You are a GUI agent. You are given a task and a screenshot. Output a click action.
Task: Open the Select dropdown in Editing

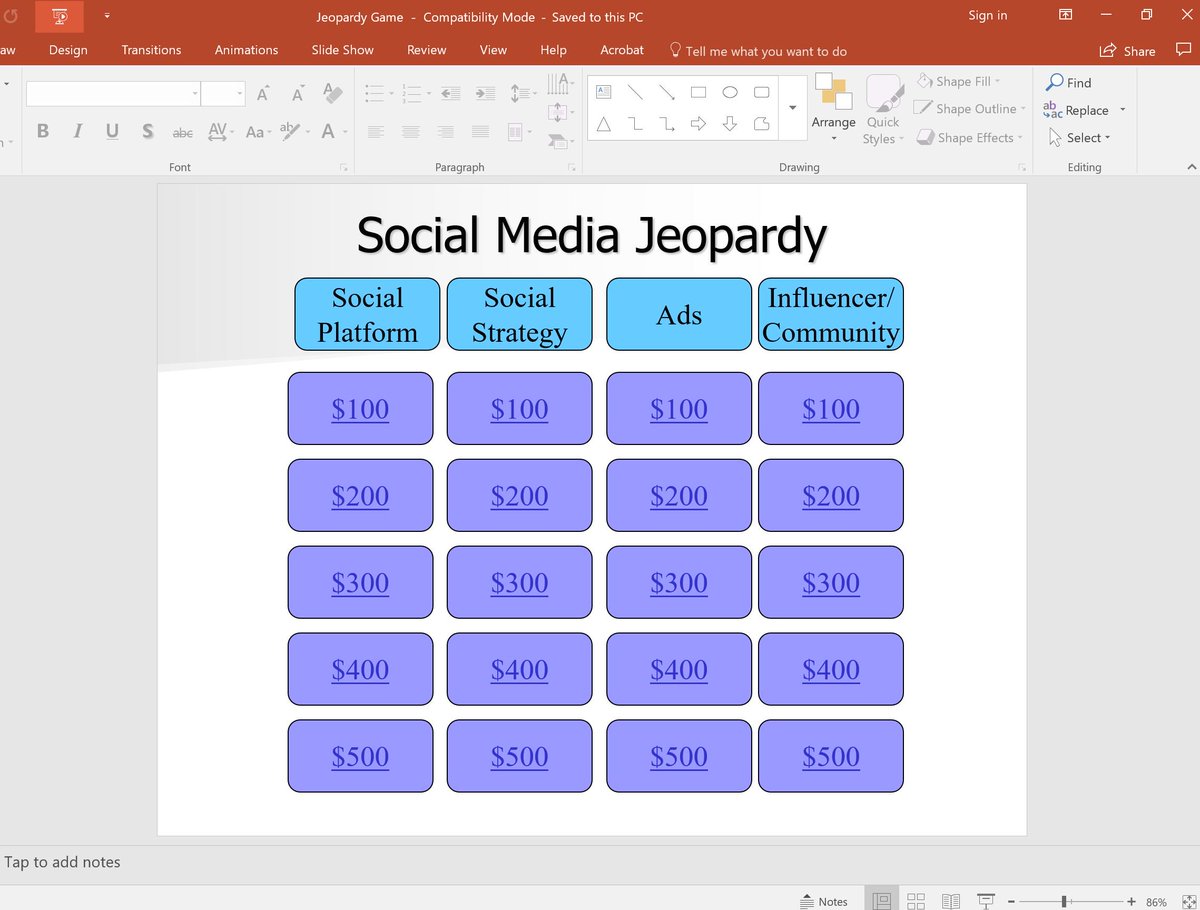(1080, 138)
